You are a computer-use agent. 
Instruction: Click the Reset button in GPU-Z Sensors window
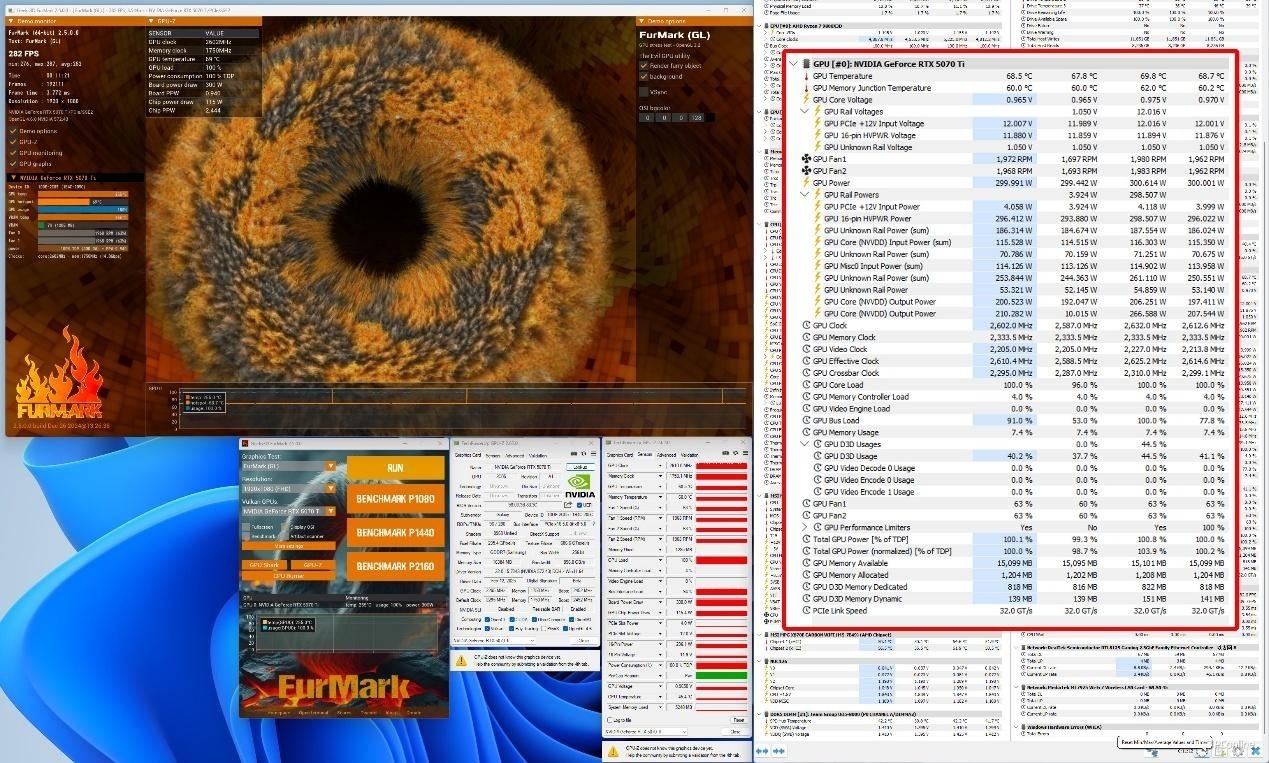739,720
